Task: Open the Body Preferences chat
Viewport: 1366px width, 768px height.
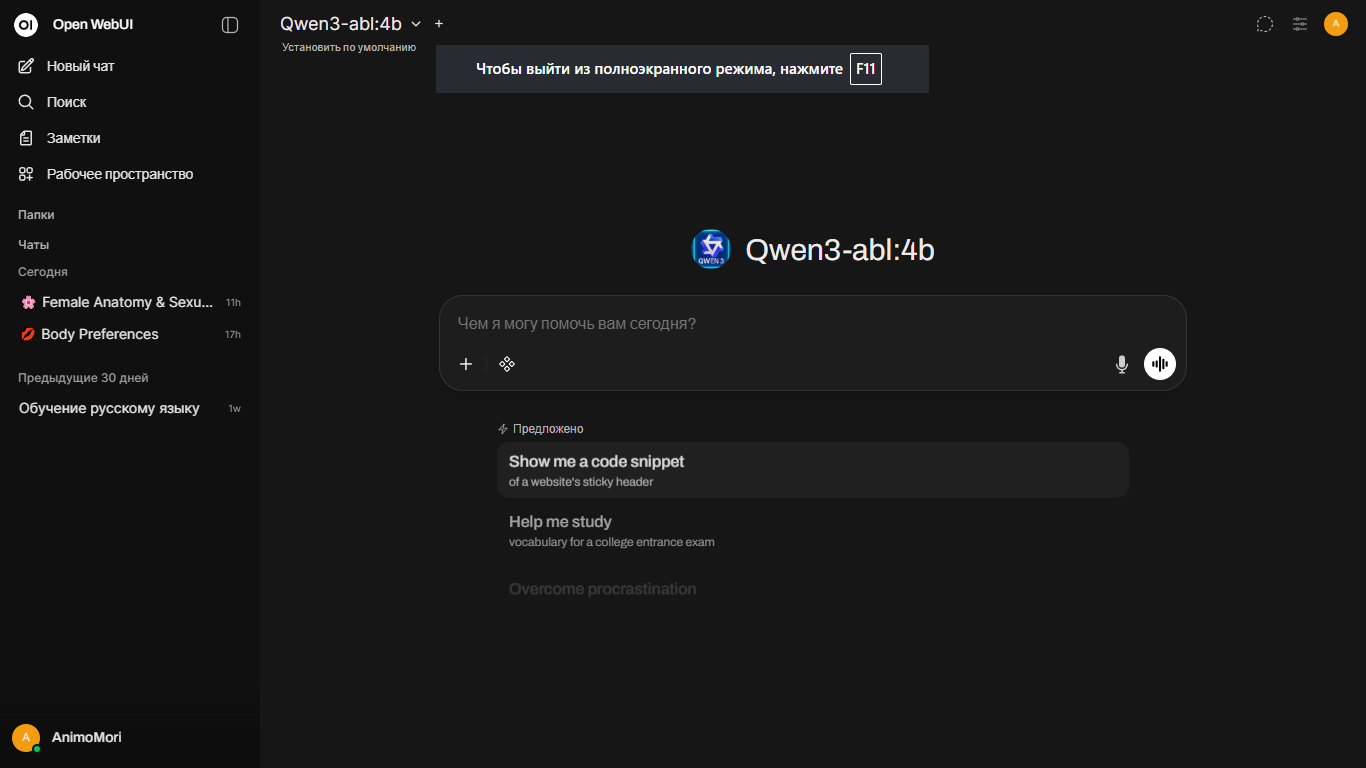Action: [x=130, y=334]
